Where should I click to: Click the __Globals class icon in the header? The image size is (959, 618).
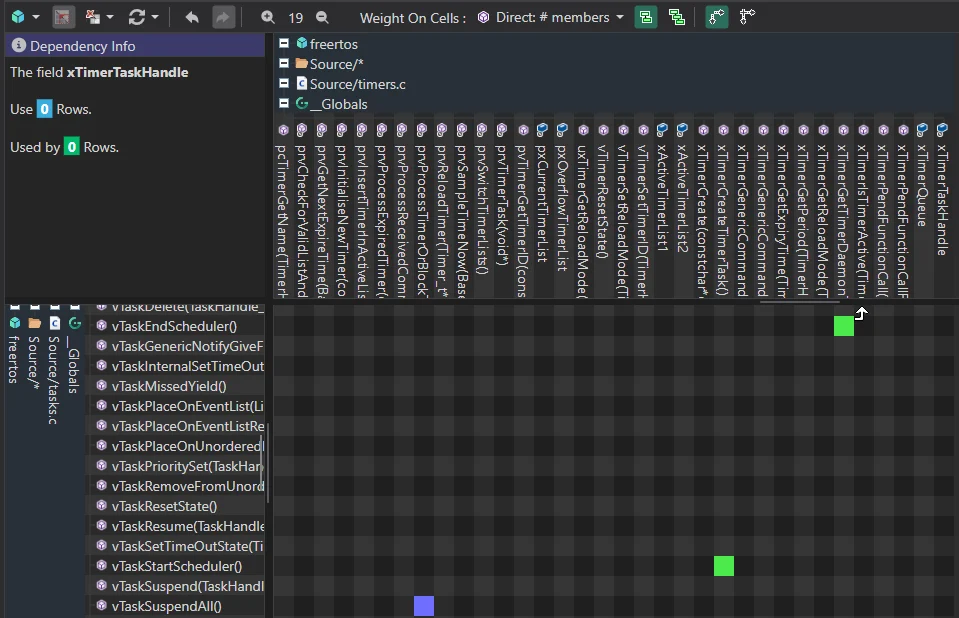302,103
